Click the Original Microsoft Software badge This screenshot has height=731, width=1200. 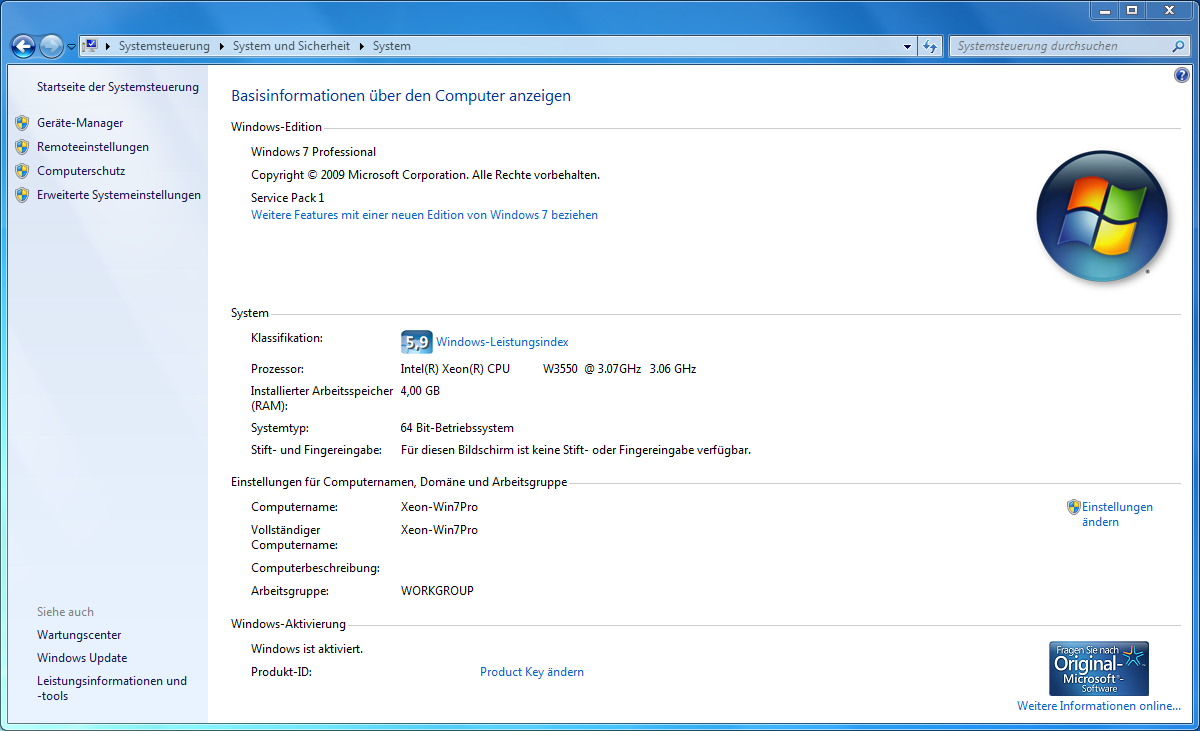pos(1099,669)
